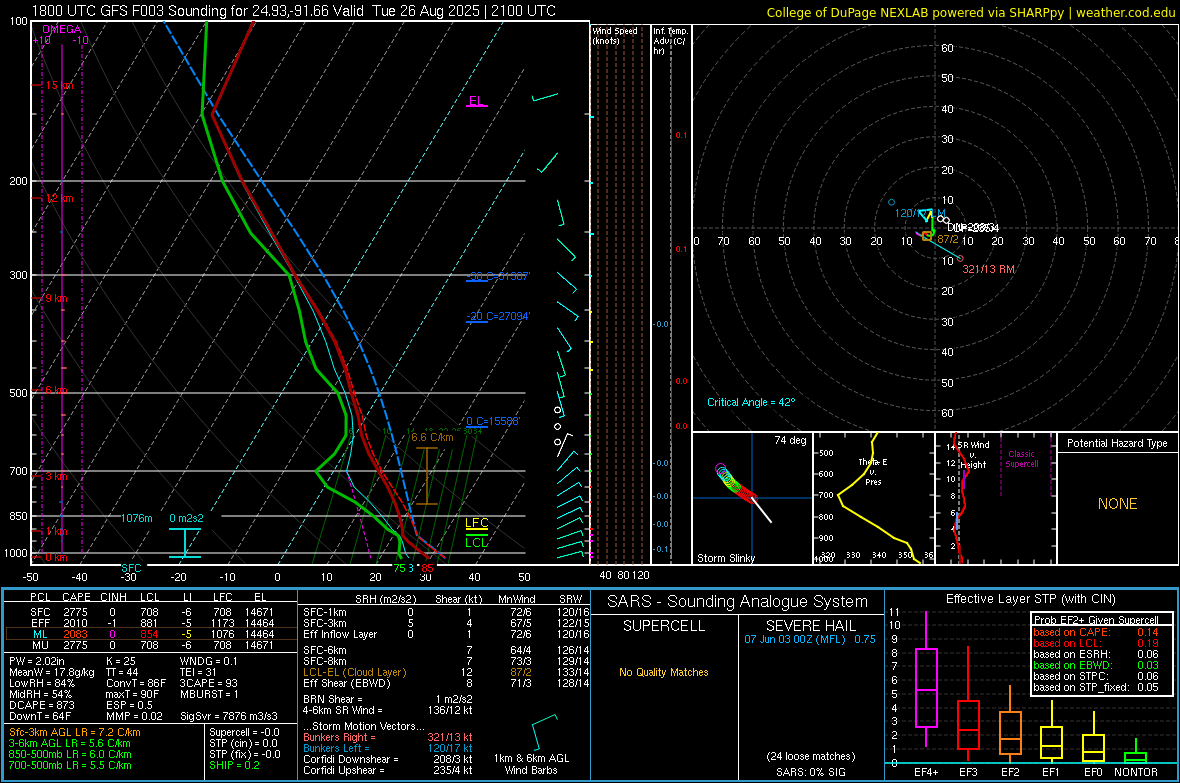Click the NONE hazard type text

[x=1117, y=504]
